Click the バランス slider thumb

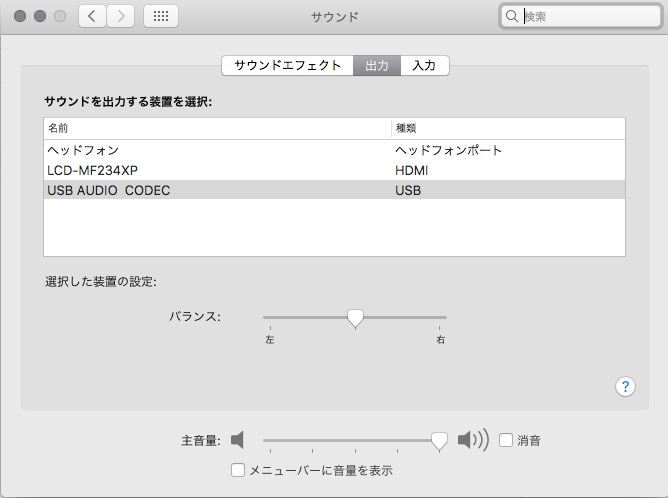[x=355, y=318]
